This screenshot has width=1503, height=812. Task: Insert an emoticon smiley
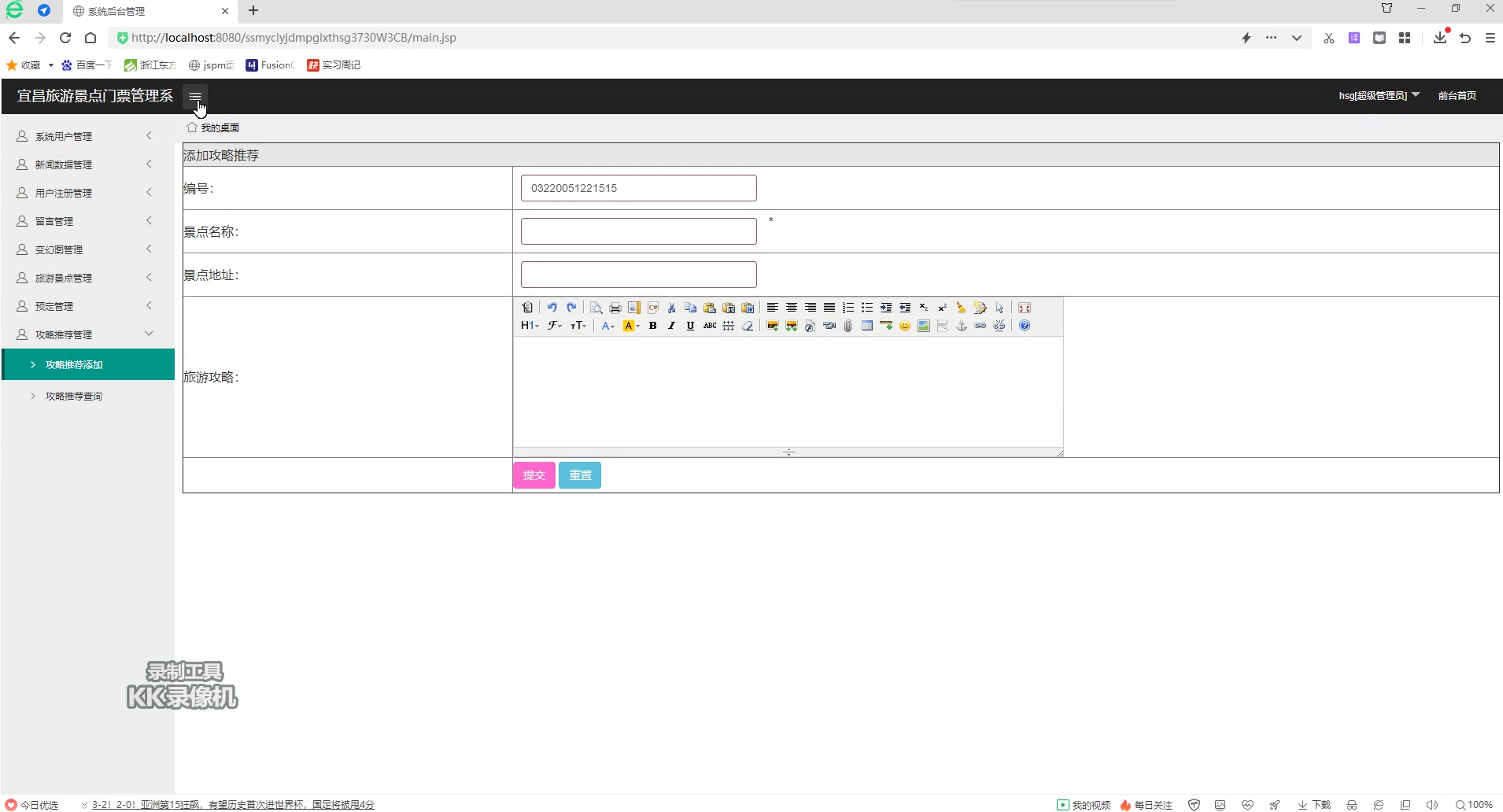(x=905, y=326)
